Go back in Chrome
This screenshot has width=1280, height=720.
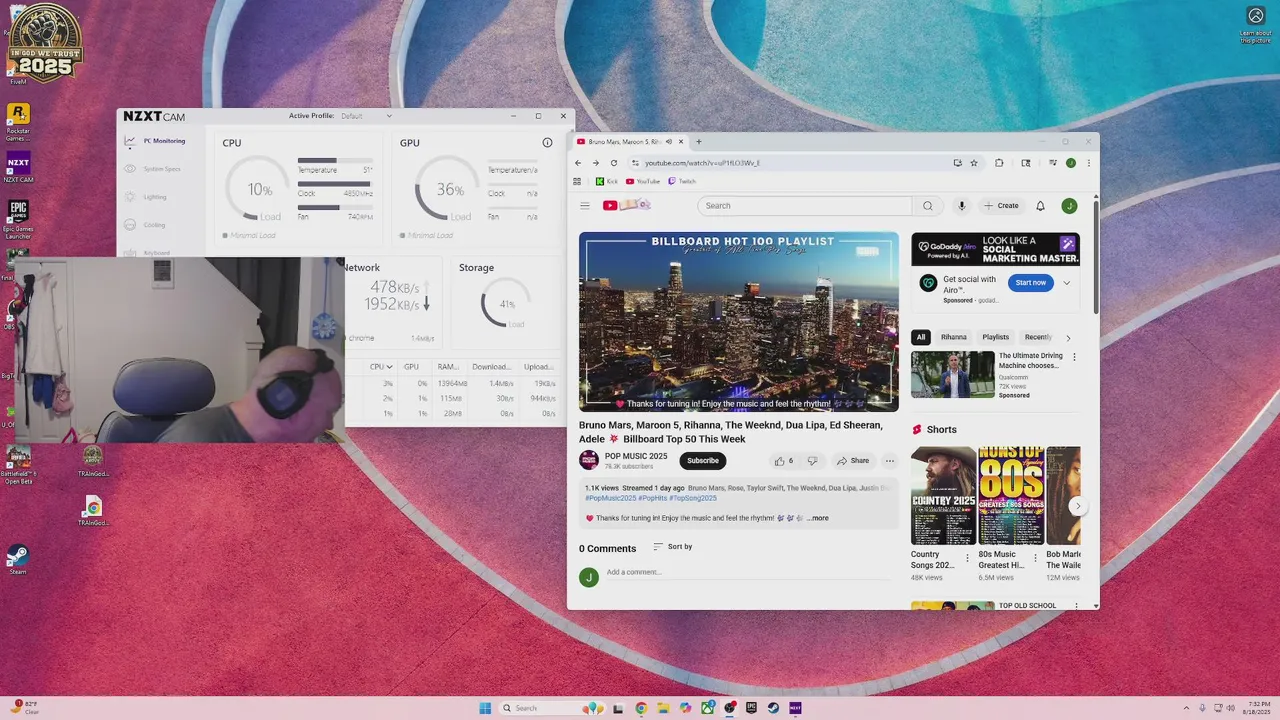click(578, 163)
